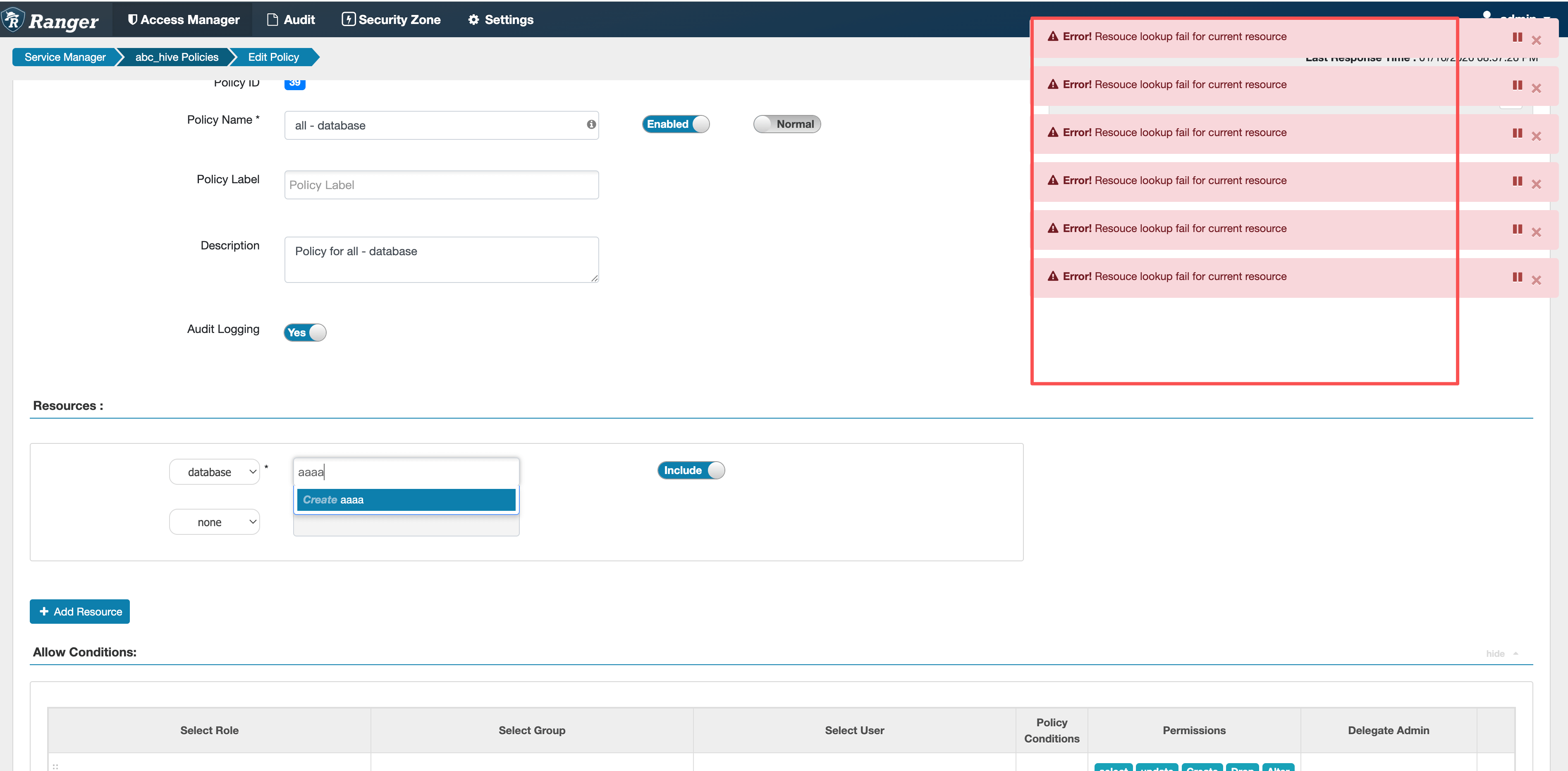Click the Add Resource button

(x=80, y=611)
